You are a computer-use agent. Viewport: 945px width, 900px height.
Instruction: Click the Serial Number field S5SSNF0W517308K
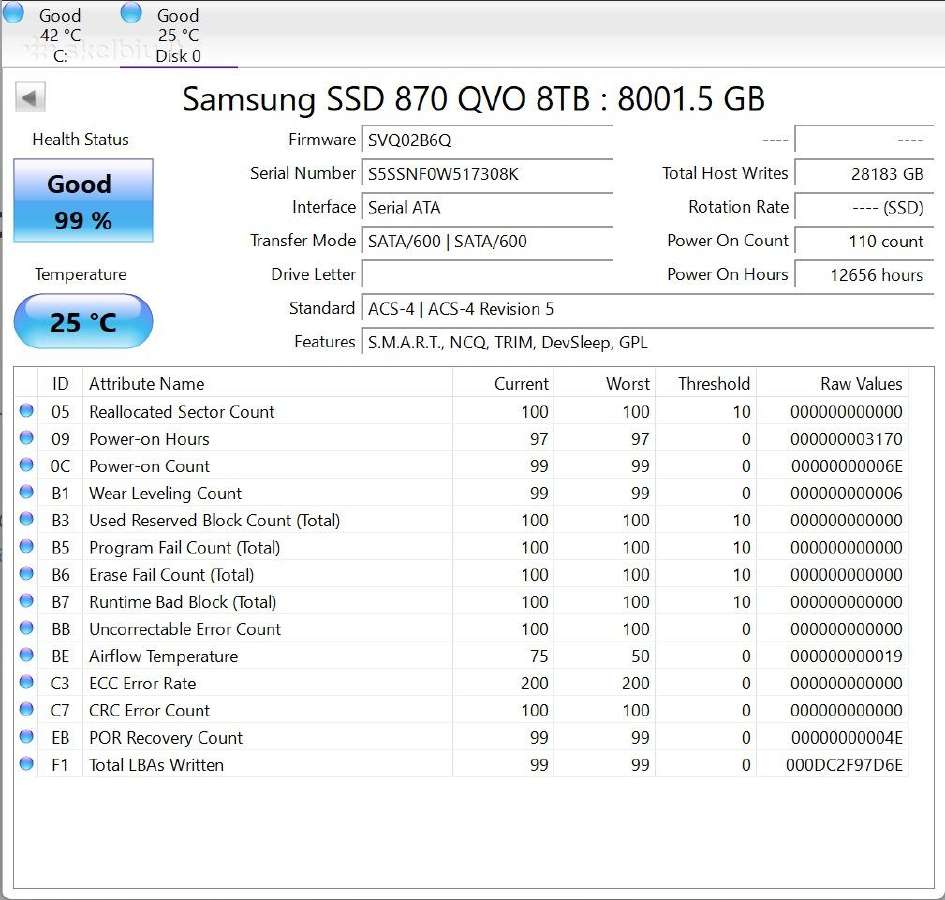487,174
